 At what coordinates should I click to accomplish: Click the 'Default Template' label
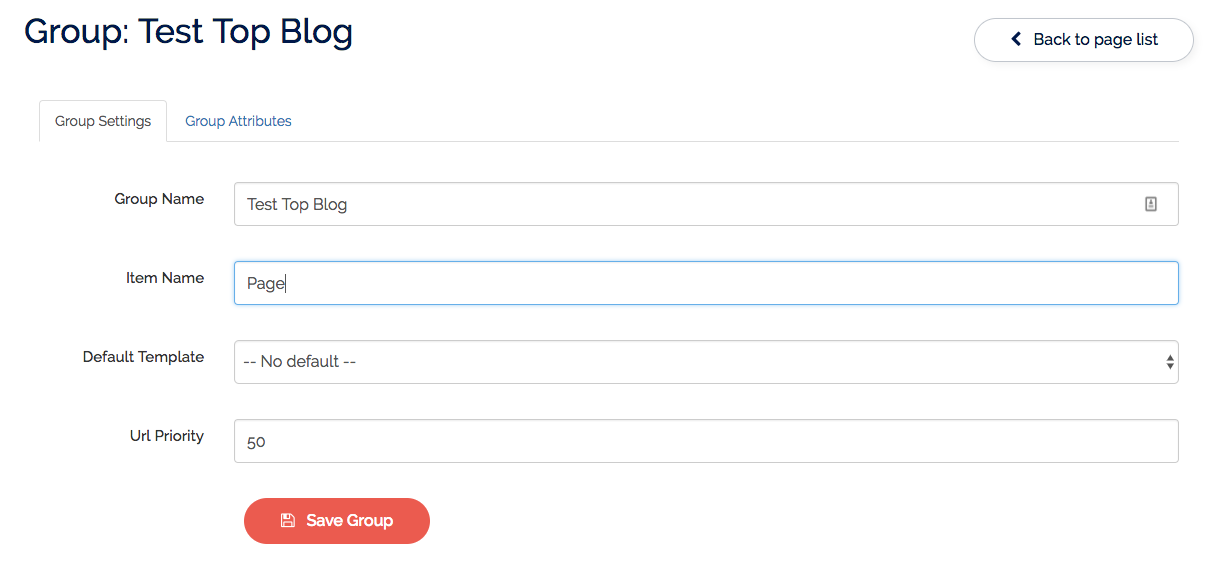[x=143, y=357]
